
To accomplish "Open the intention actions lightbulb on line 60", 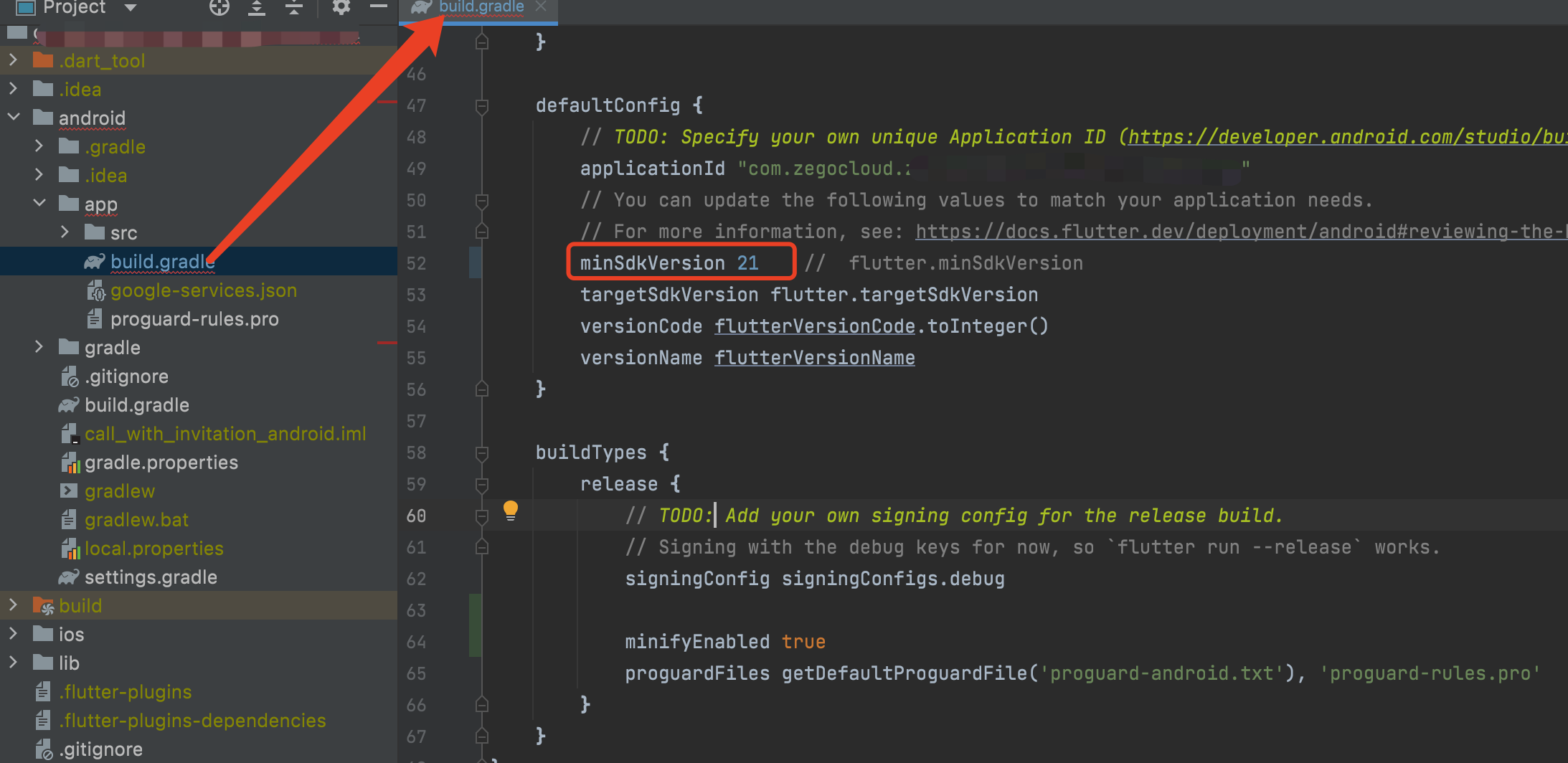I will tap(511, 511).
